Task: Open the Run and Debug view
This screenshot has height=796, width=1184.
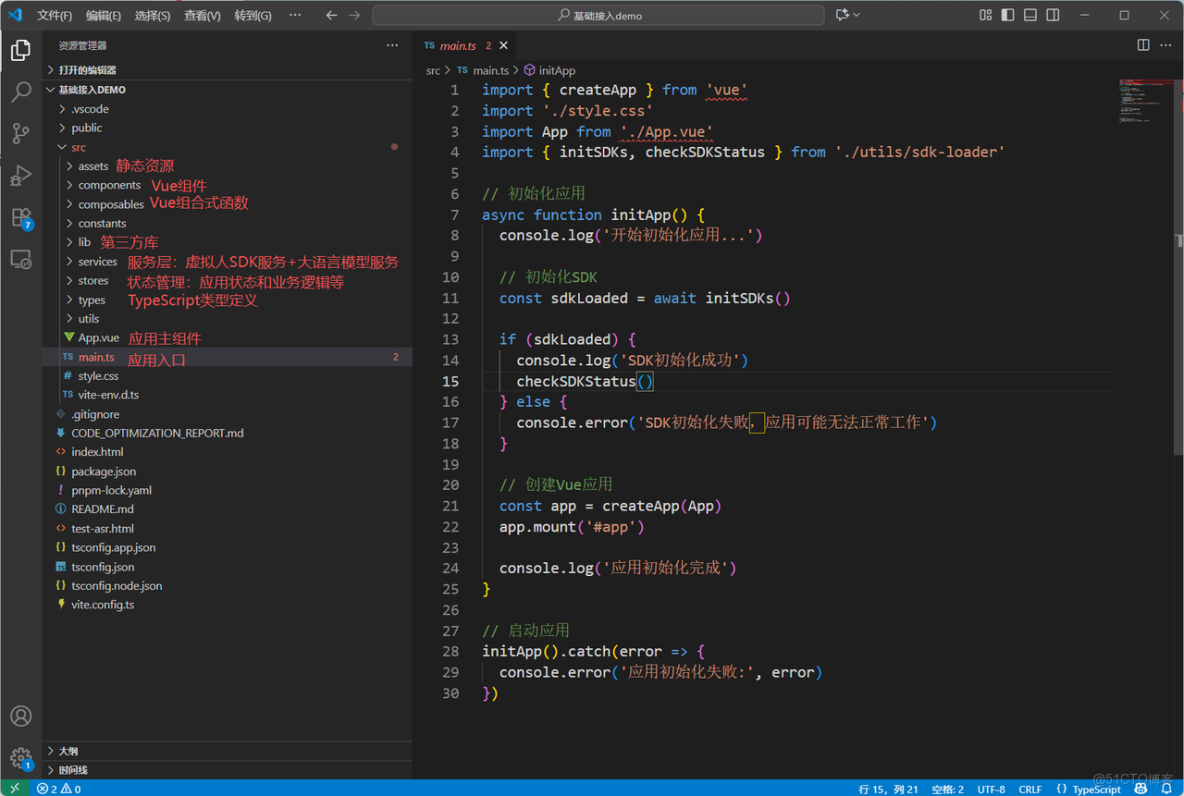Action: tap(21, 176)
